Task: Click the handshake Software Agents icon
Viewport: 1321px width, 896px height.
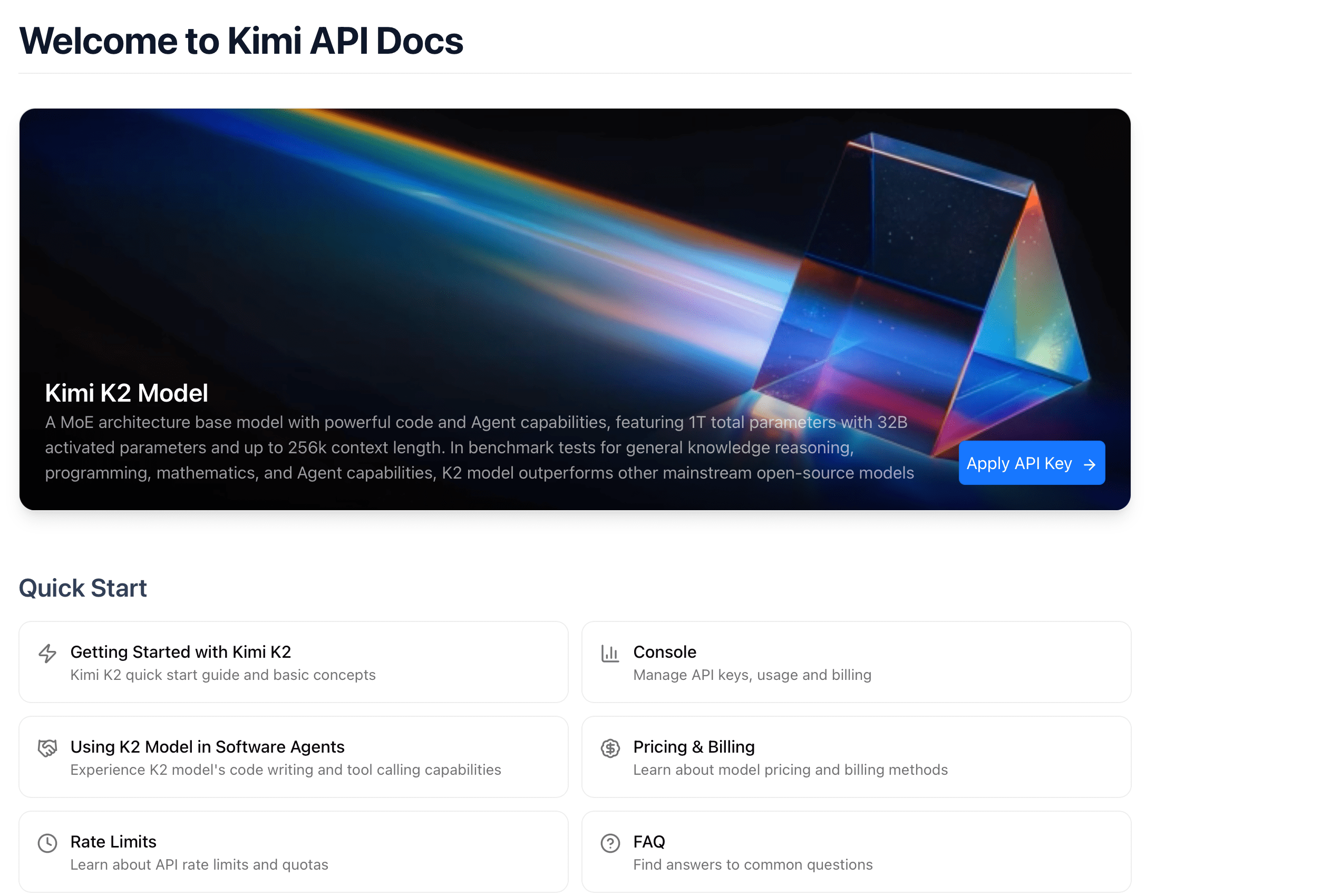Action: 47,748
